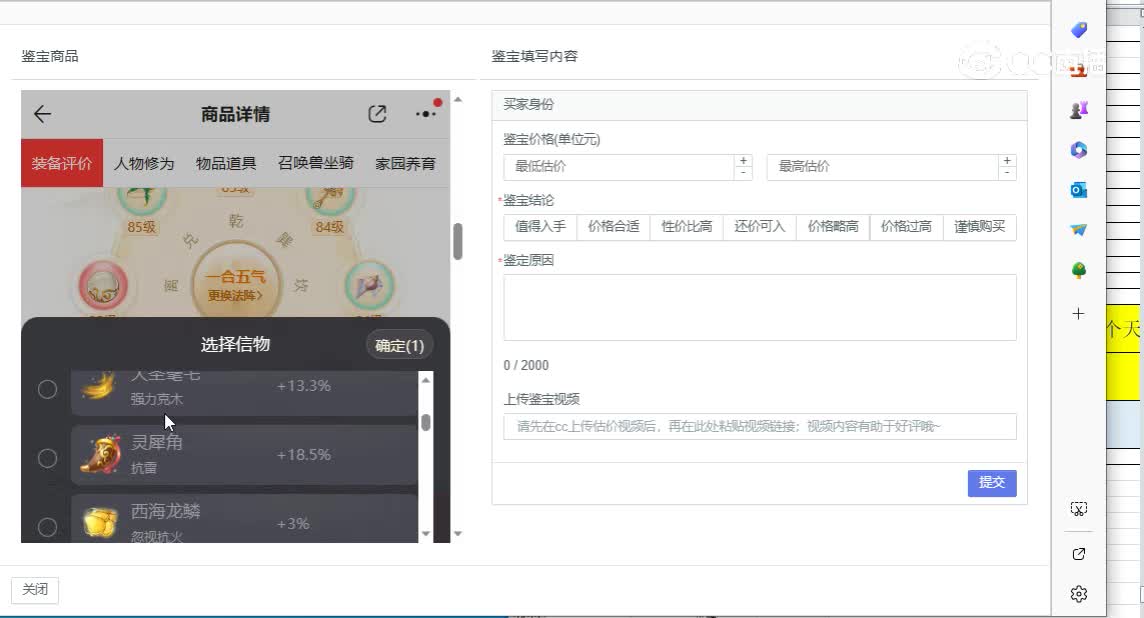The width and height of the screenshot is (1144, 618).
Task: Click into the 鉴定原因 text area
Action: [x=760, y=307]
